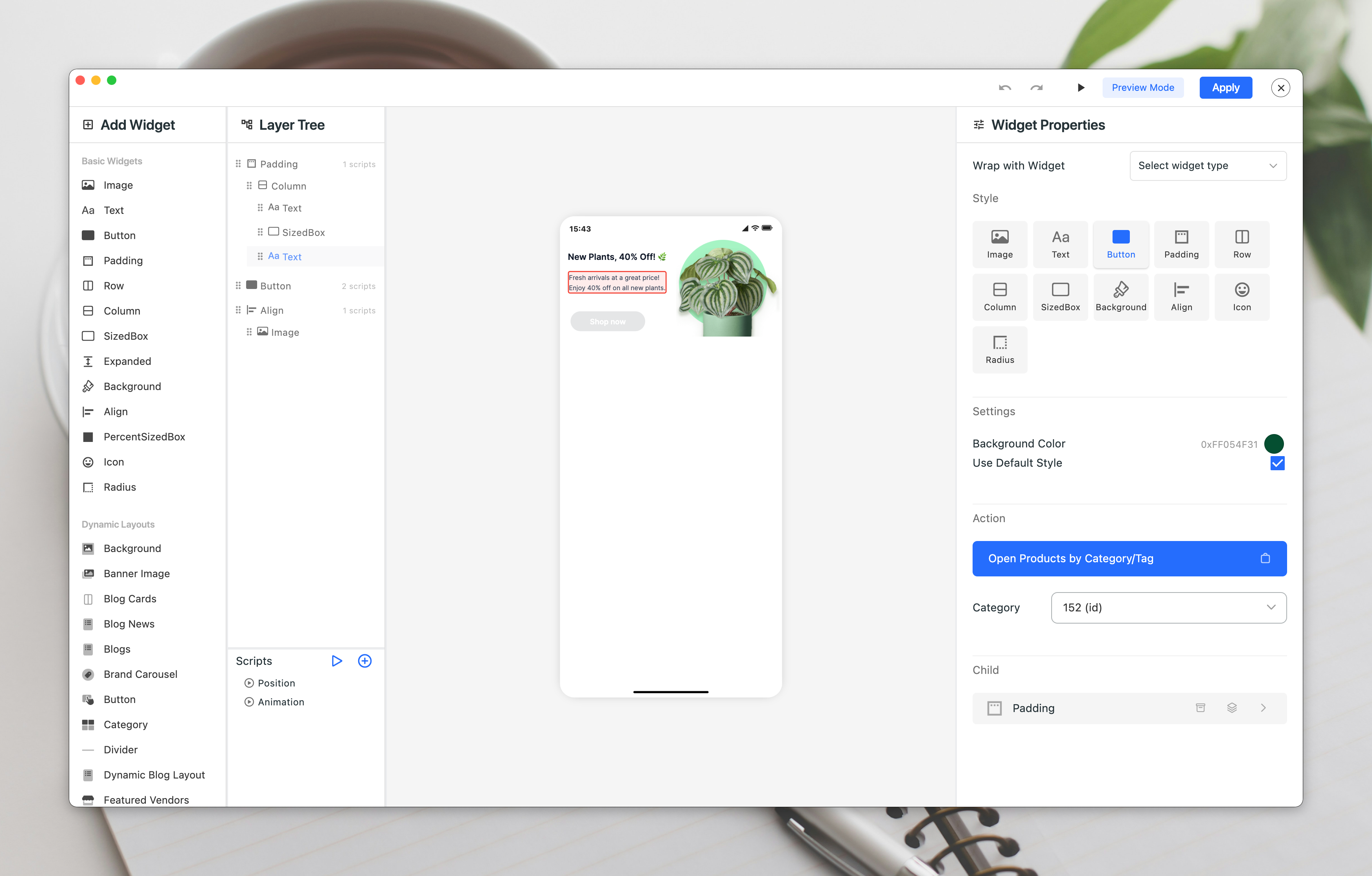
Task: Select the Position script entry
Action: tap(276, 683)
